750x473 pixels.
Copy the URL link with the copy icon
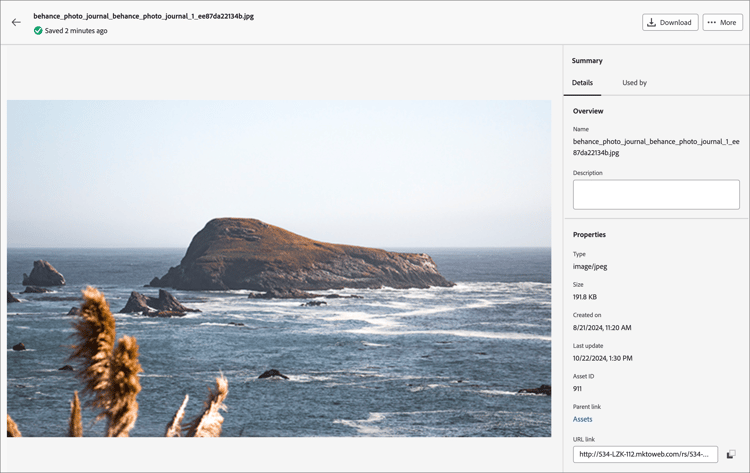(731, 454)
